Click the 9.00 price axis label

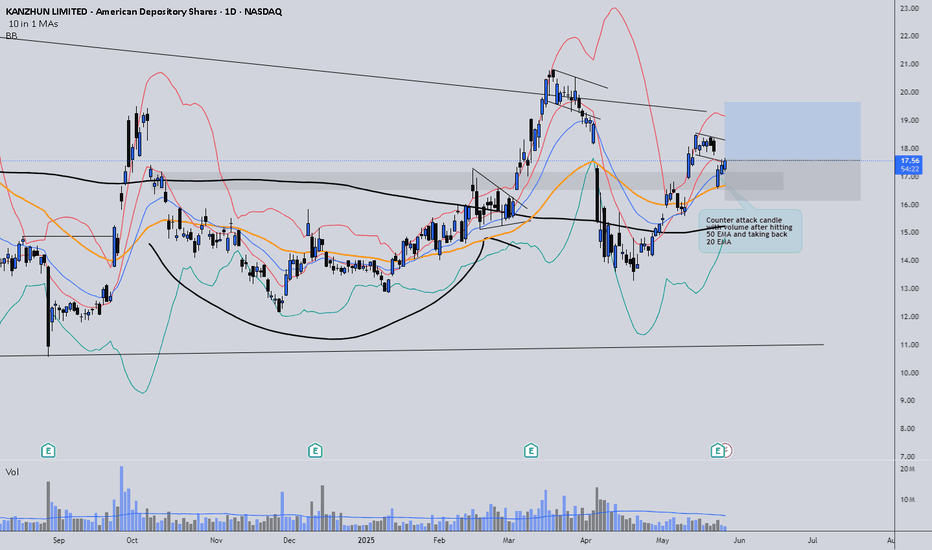[909, 401]
